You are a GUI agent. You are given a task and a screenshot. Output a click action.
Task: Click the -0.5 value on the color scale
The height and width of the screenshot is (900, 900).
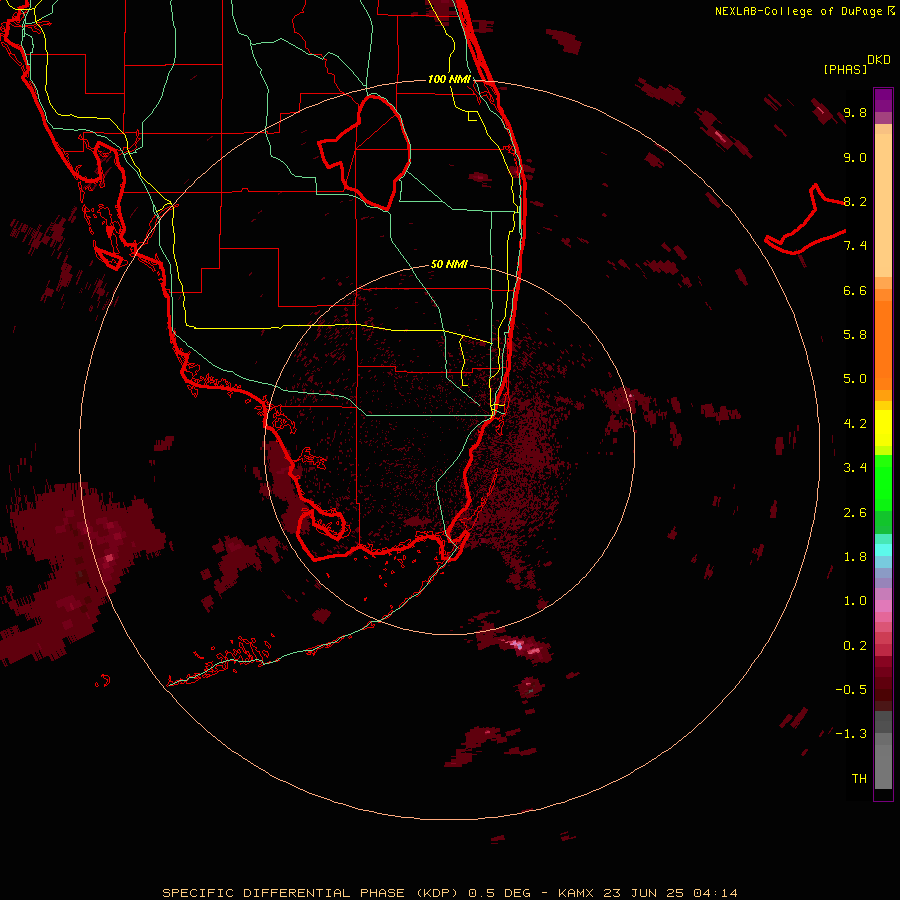851,690
